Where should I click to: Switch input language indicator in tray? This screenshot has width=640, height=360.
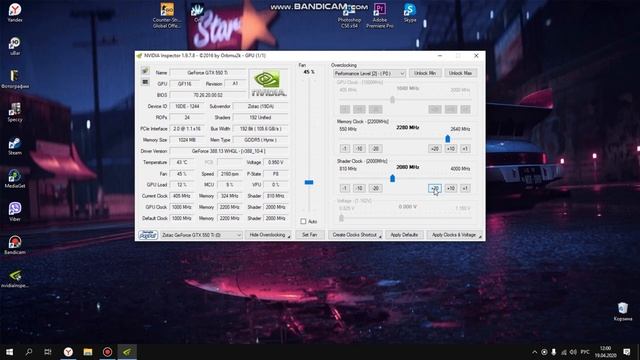pos(585,352)
